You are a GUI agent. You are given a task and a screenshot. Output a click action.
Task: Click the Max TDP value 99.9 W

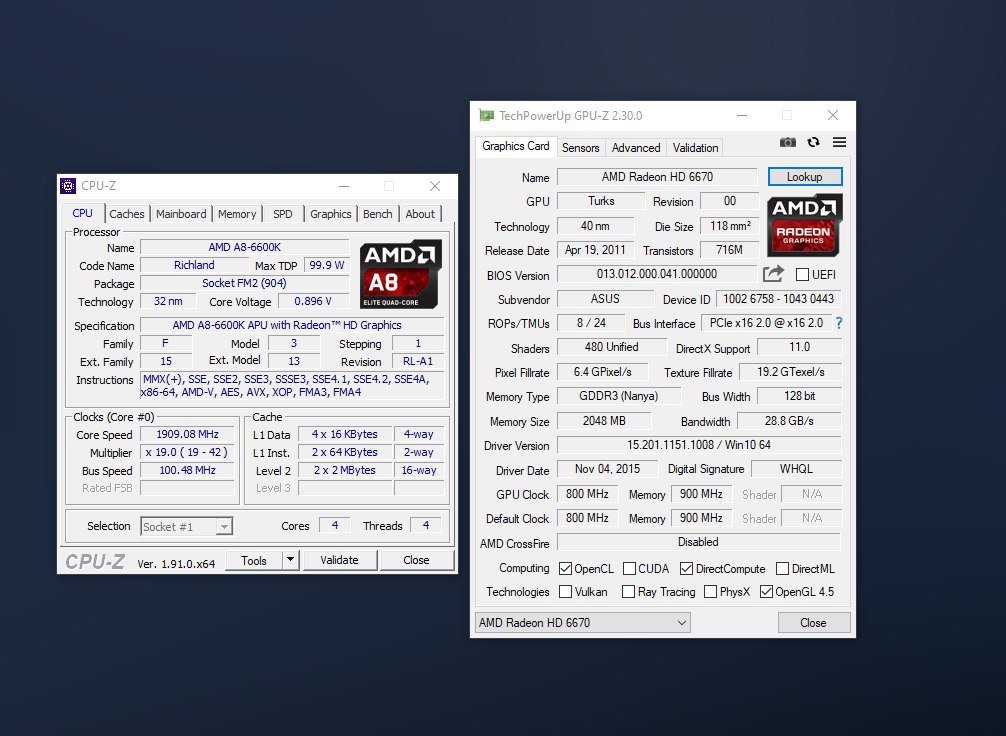coord(327,265)
